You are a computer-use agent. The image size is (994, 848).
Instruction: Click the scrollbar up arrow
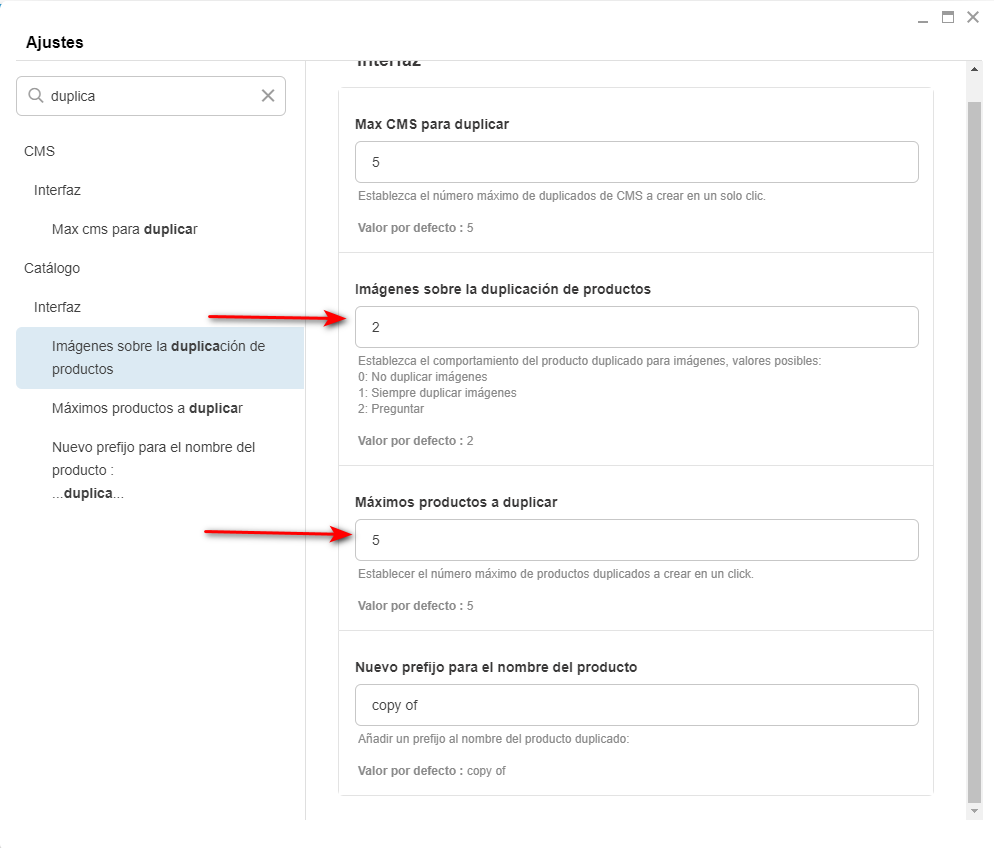point(974,69)
